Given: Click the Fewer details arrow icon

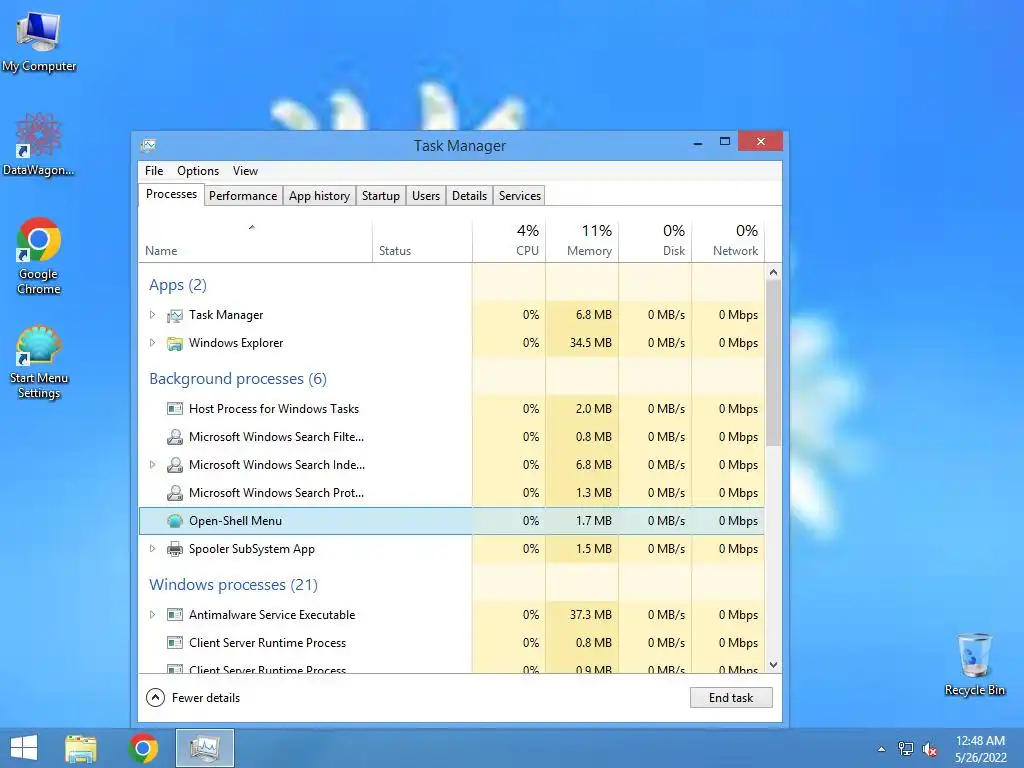Looking at the screenshot, I should coord(155,697).
